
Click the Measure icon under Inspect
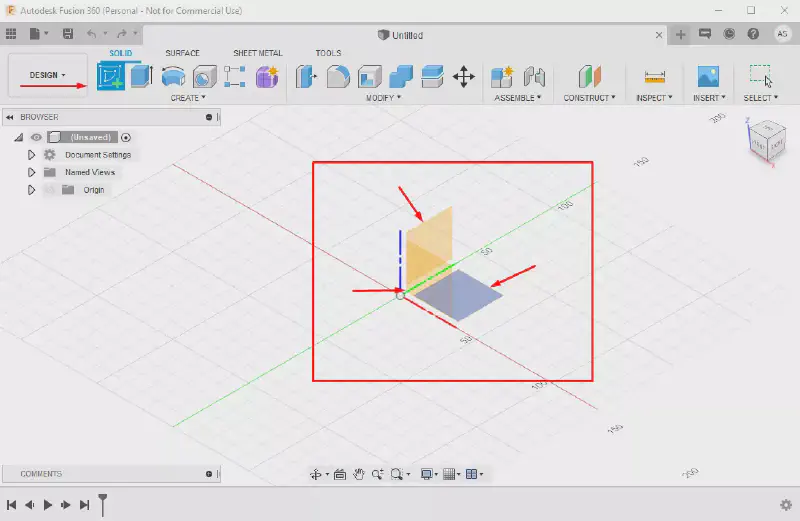click(x=655, y=76)
